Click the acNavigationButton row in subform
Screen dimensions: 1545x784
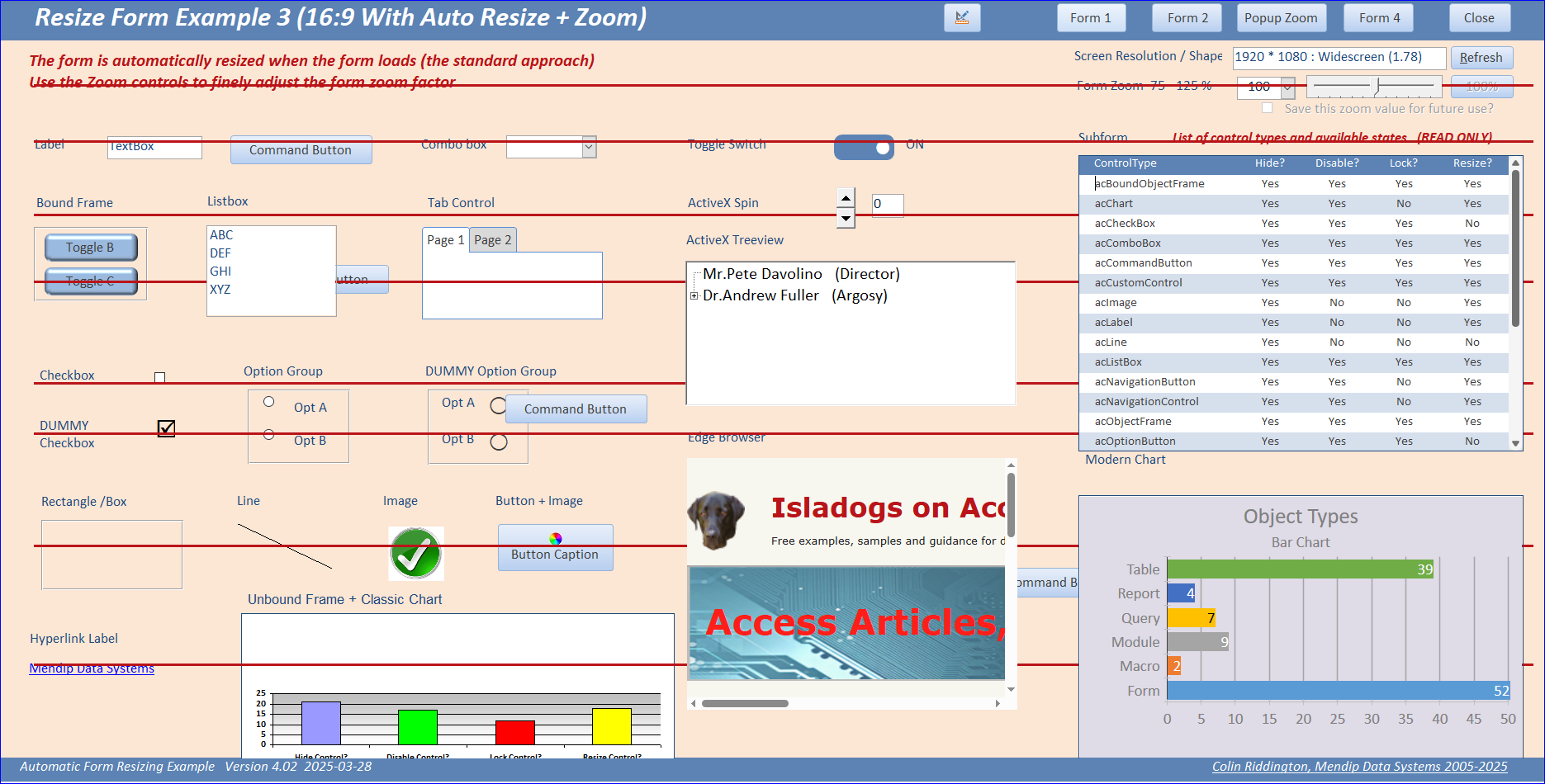tap(1294, 382)
